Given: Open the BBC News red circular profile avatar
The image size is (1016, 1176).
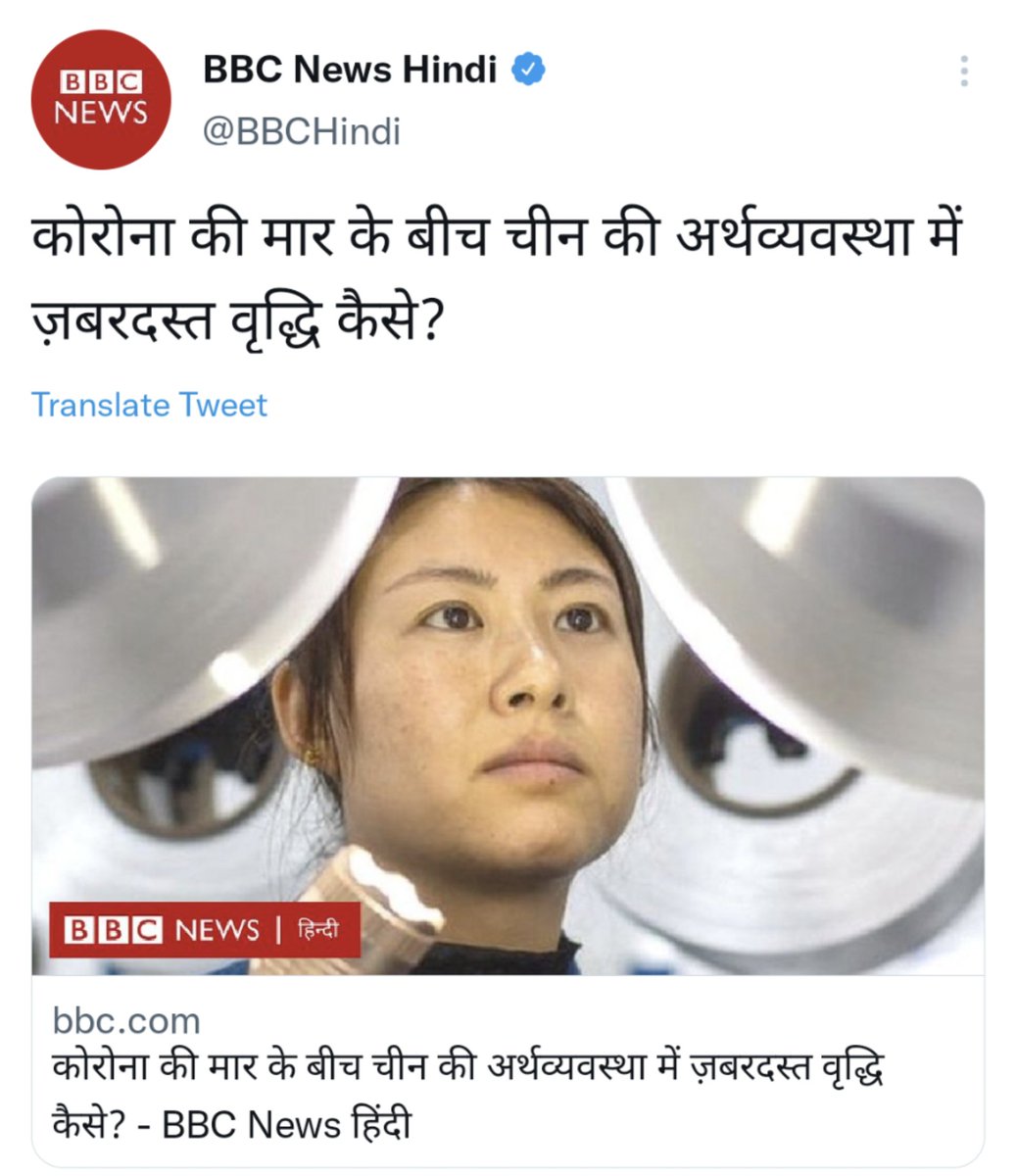Looking at the screenshot, I should [x=101, y=99].
